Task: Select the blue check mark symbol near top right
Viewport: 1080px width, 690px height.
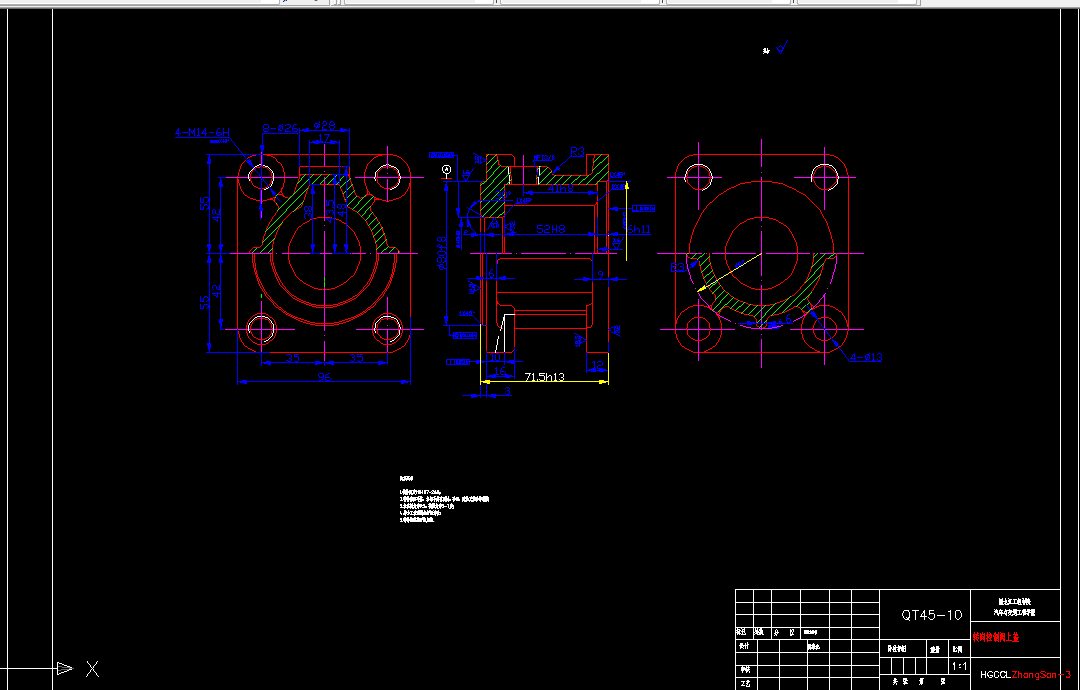Action: click(x=779, y=45)
